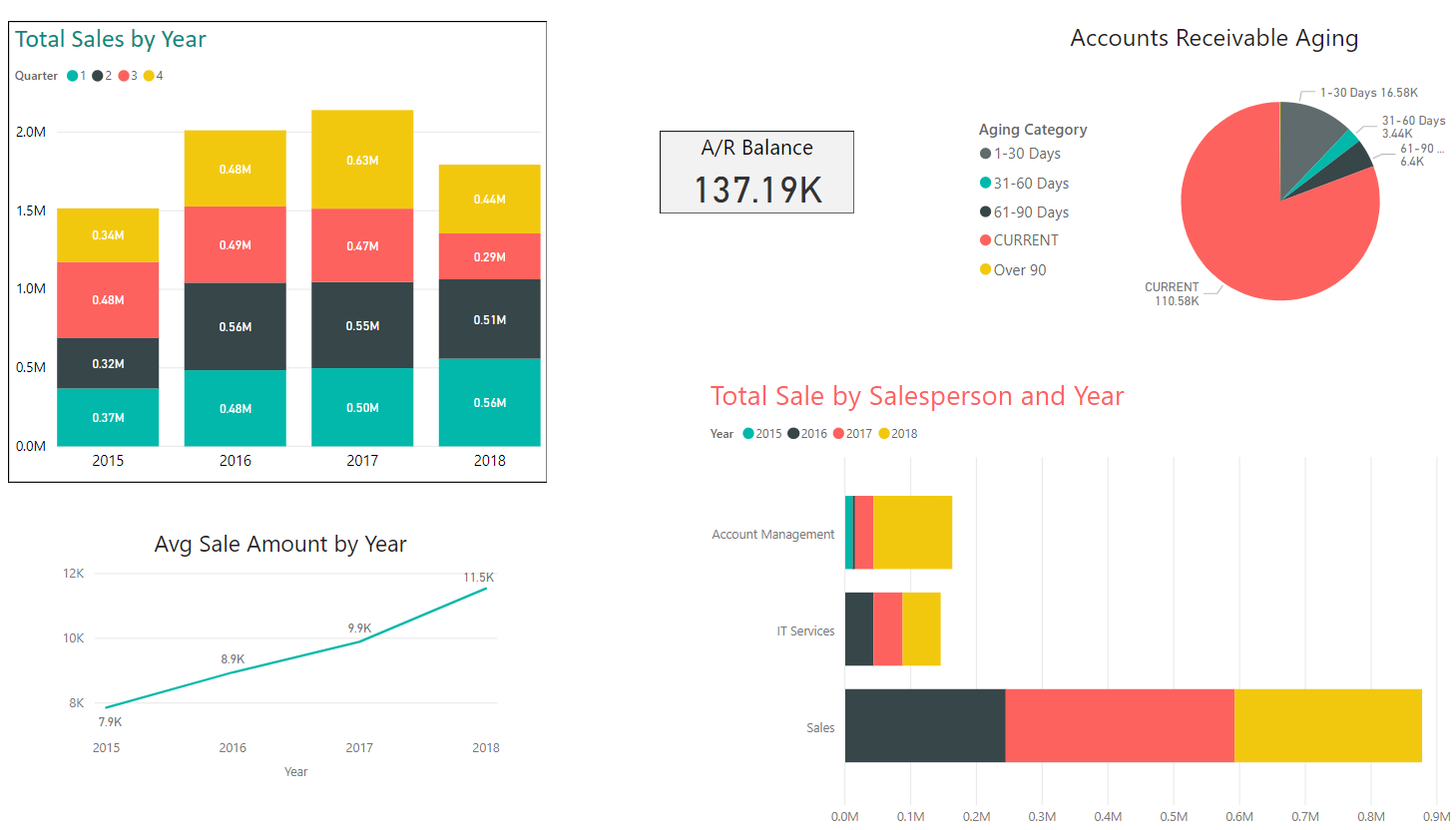
Task: Select 2016 bar's 0.56M dark segment
Action: point(236,326)
